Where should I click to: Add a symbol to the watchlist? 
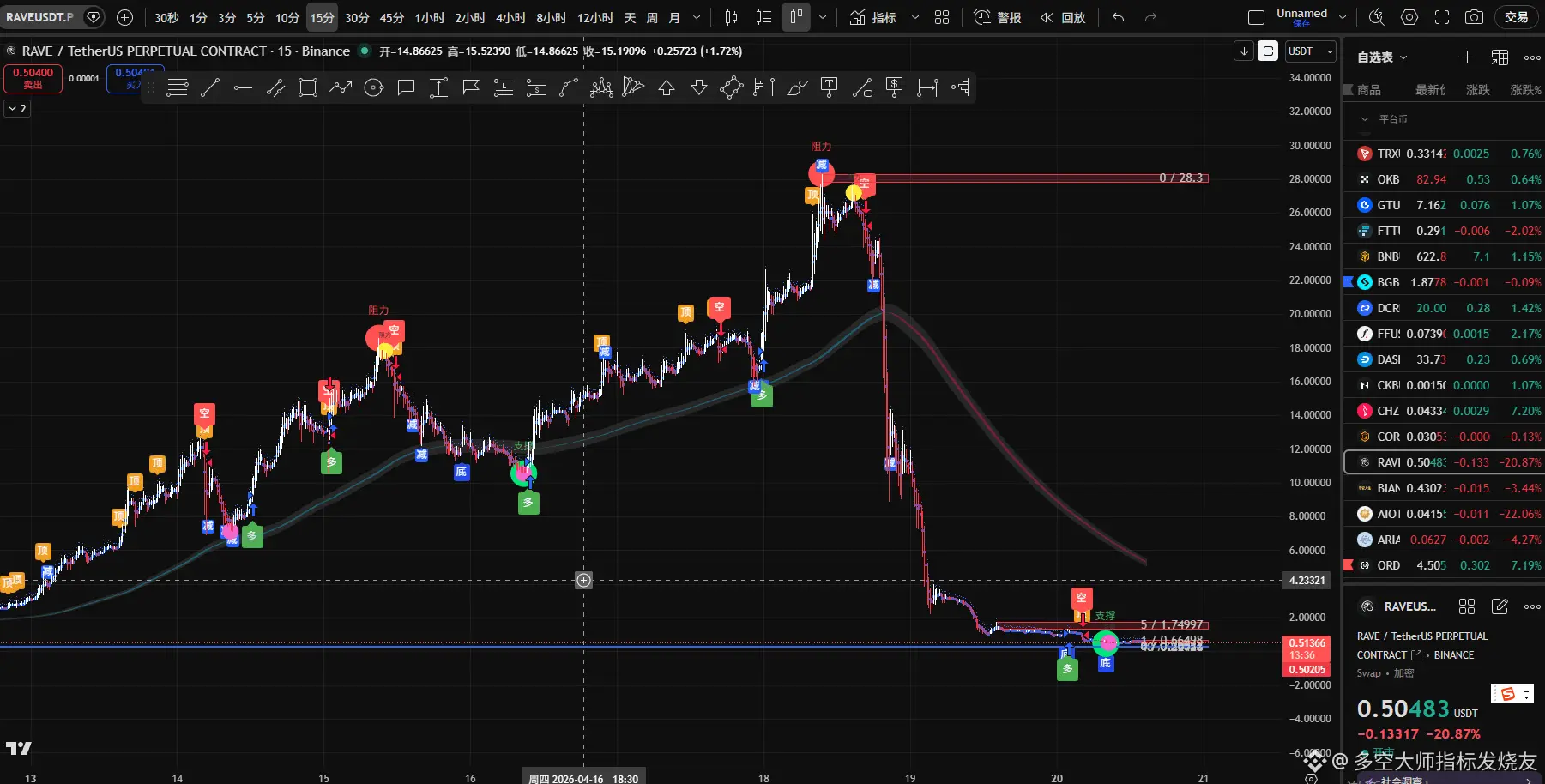coord(1467,57)
